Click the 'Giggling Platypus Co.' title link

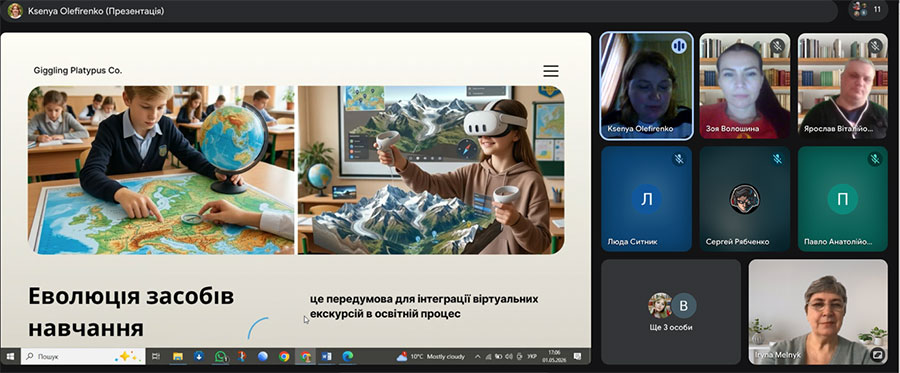click(77, 71)
